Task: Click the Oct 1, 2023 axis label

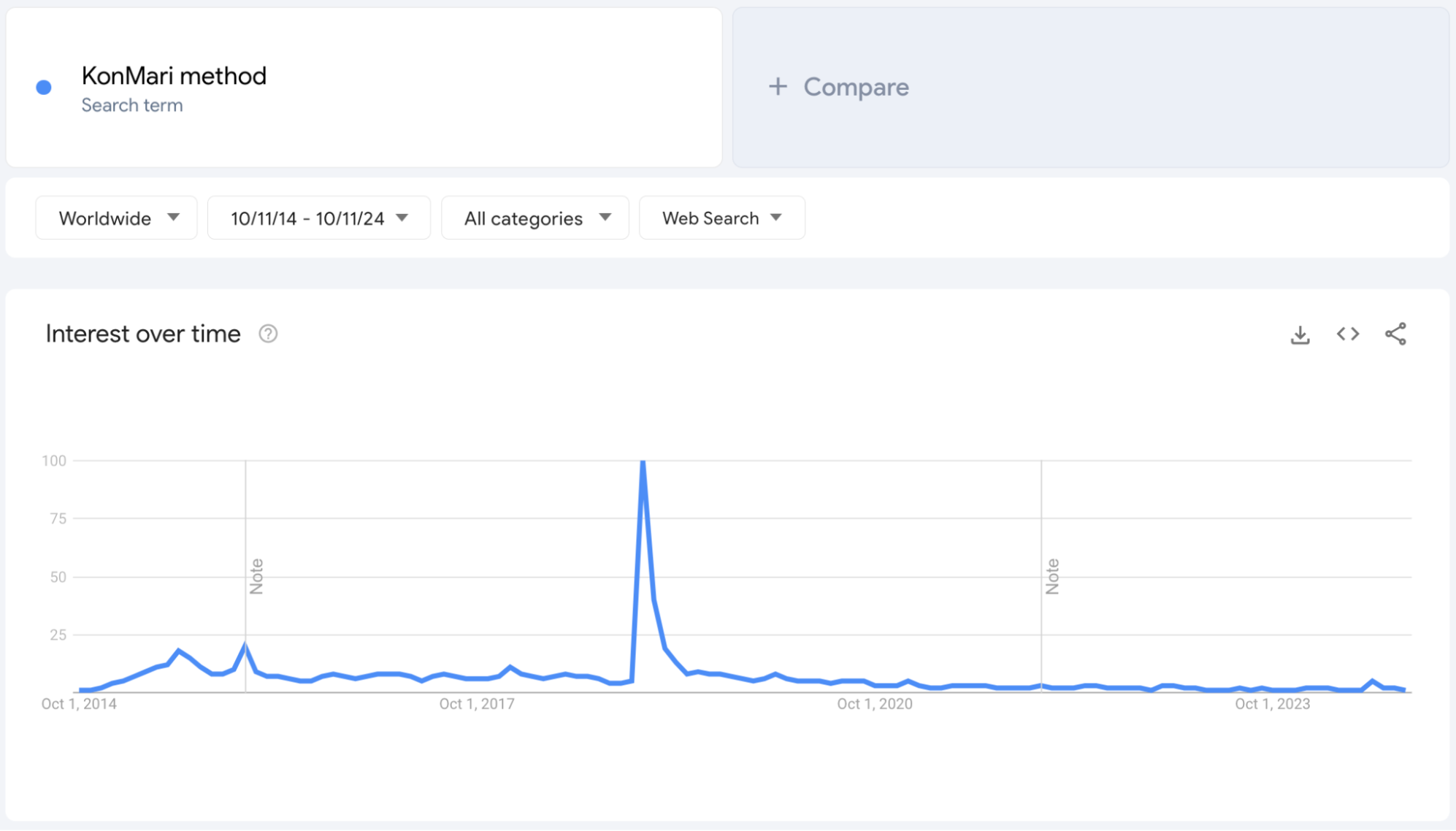Action: pos(1273,704)
